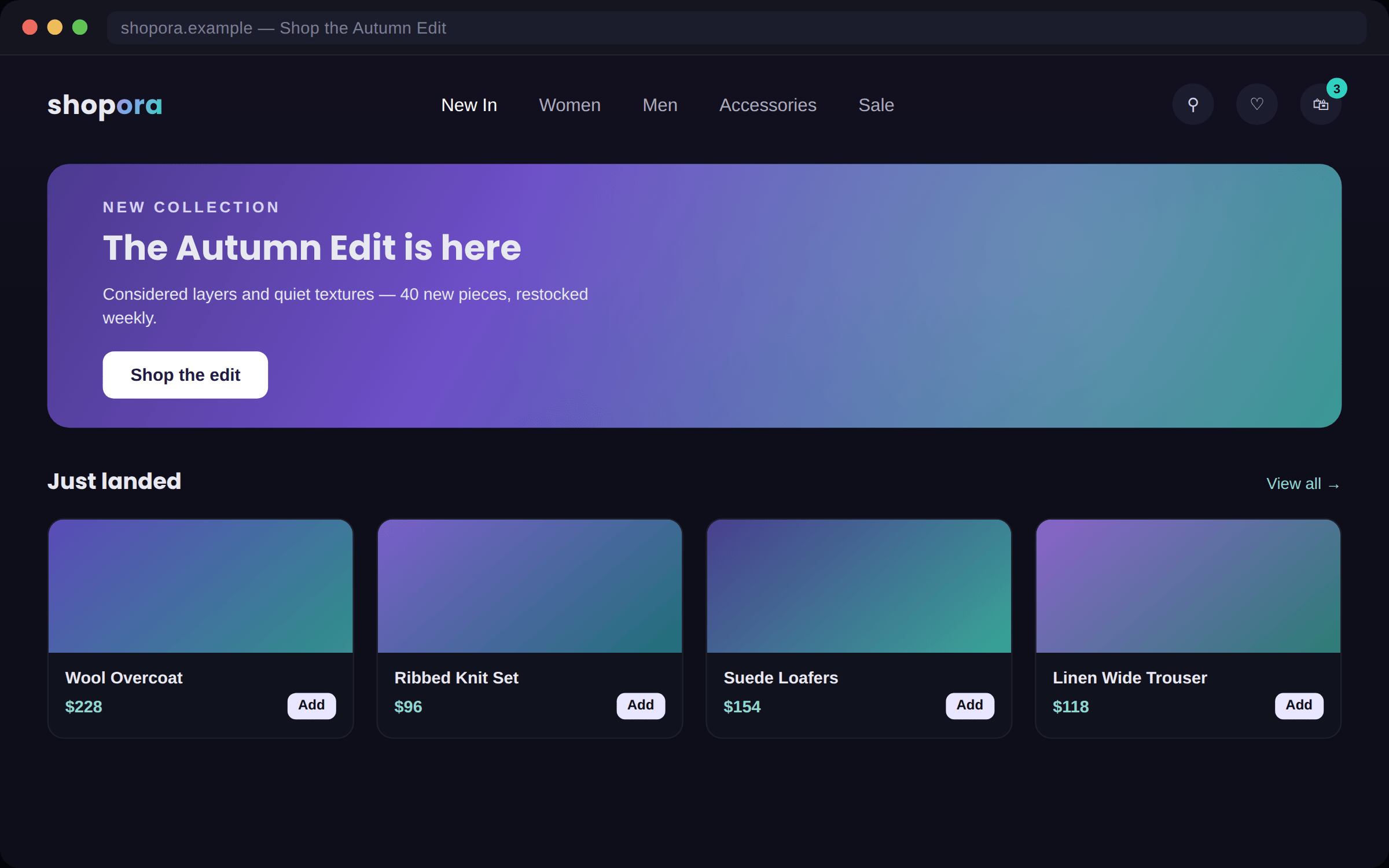Click the cart count badge showing 3
Image resolution: width=1389 pixels, height=868 pixels.
click(1336, 89)
